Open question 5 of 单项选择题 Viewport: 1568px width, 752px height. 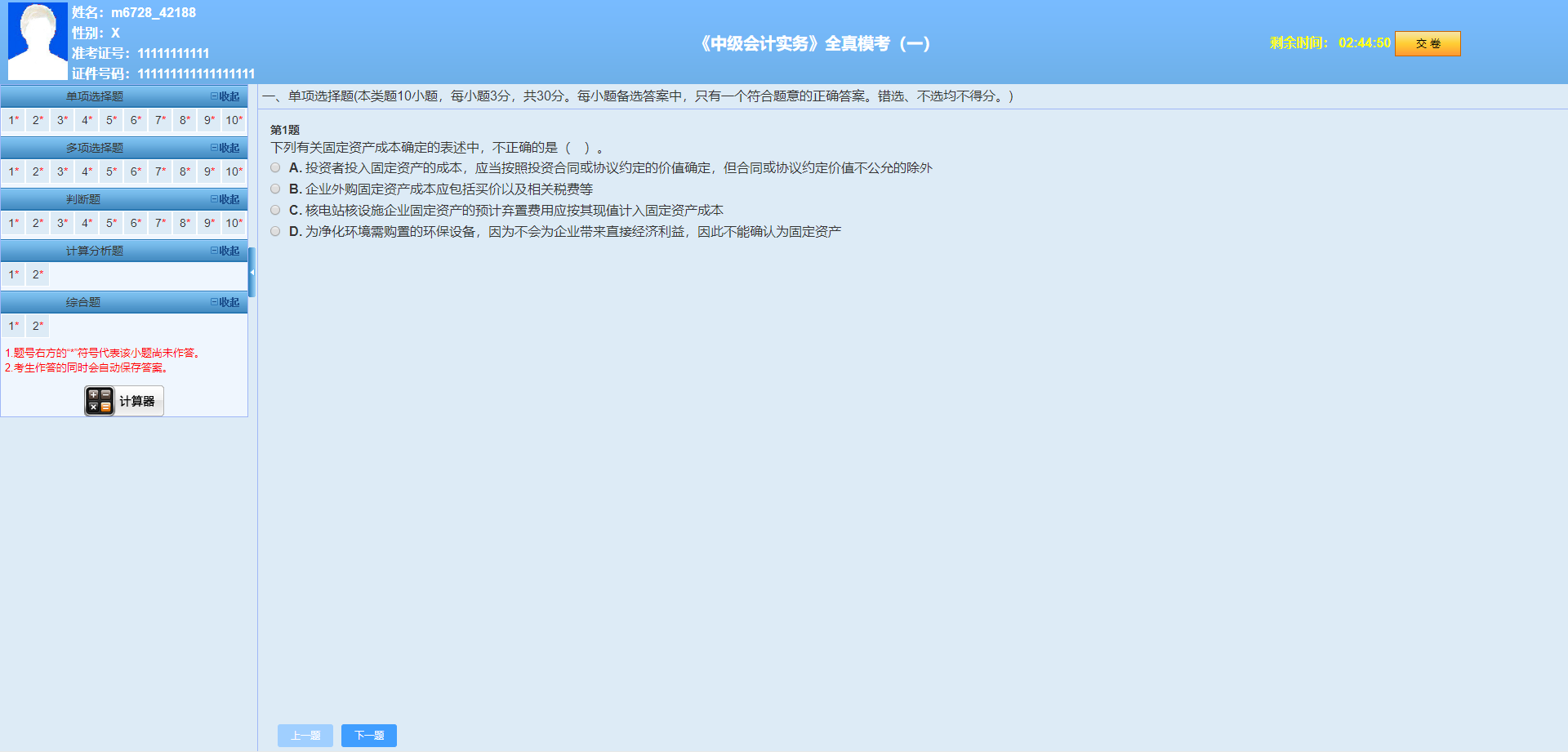[110, 120]
